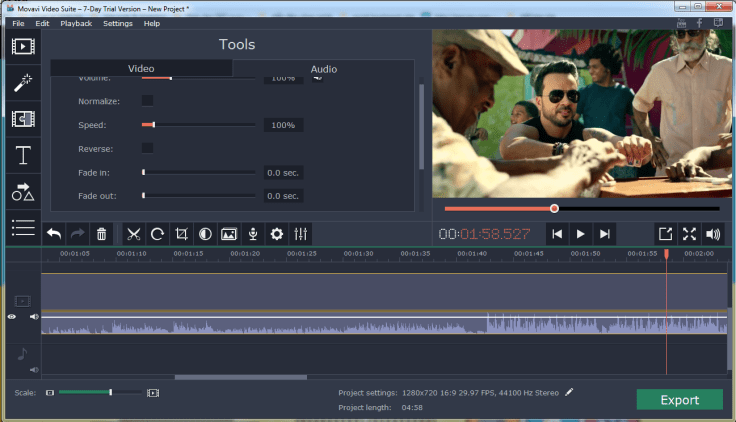Enable the Normalize checkbox

(147, 101)
